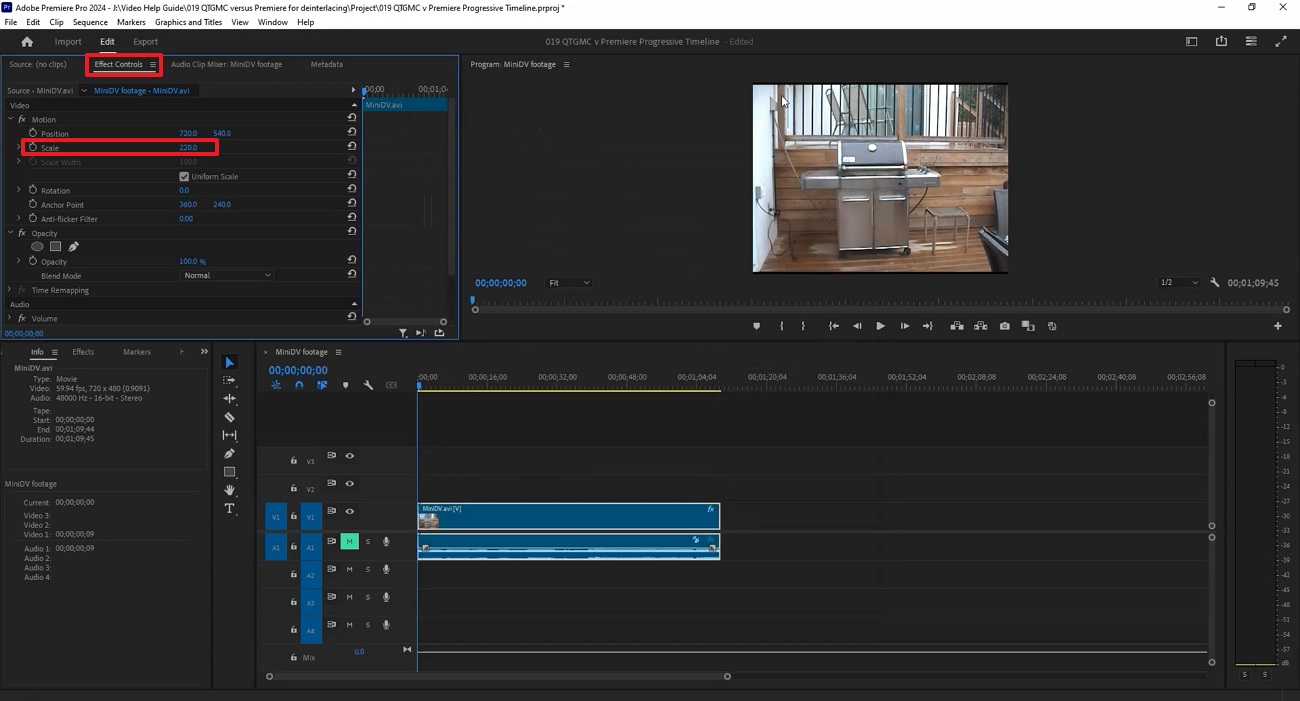The height and width of the screenshot is (701, 1300).
Task: Click Add Marker icon in timeline header
Action: tap(345, 385)
